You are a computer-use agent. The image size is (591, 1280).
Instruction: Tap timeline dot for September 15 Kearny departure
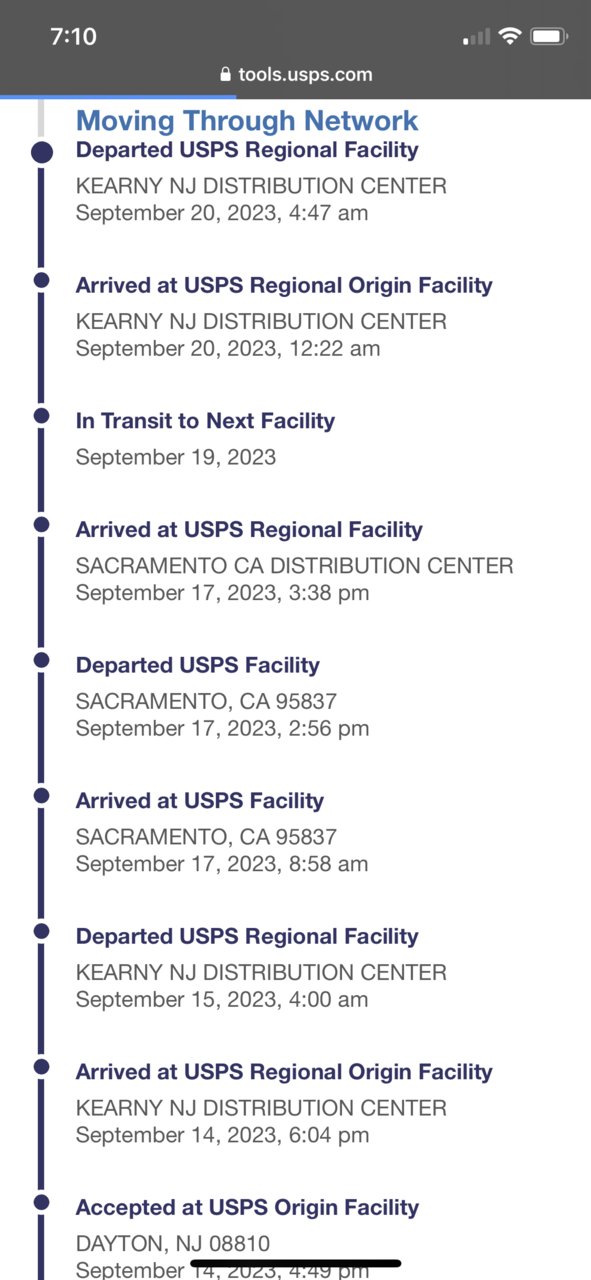point(42,931)
